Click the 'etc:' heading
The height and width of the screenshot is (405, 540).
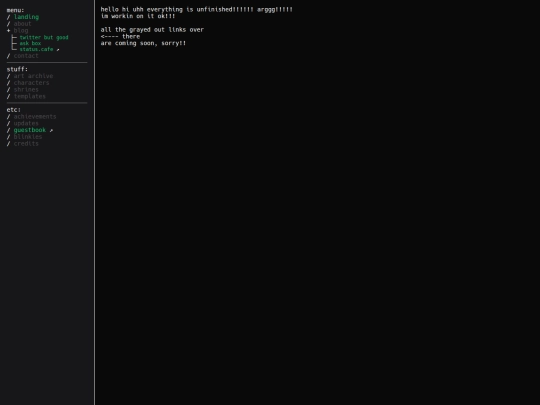coord(14,110)
